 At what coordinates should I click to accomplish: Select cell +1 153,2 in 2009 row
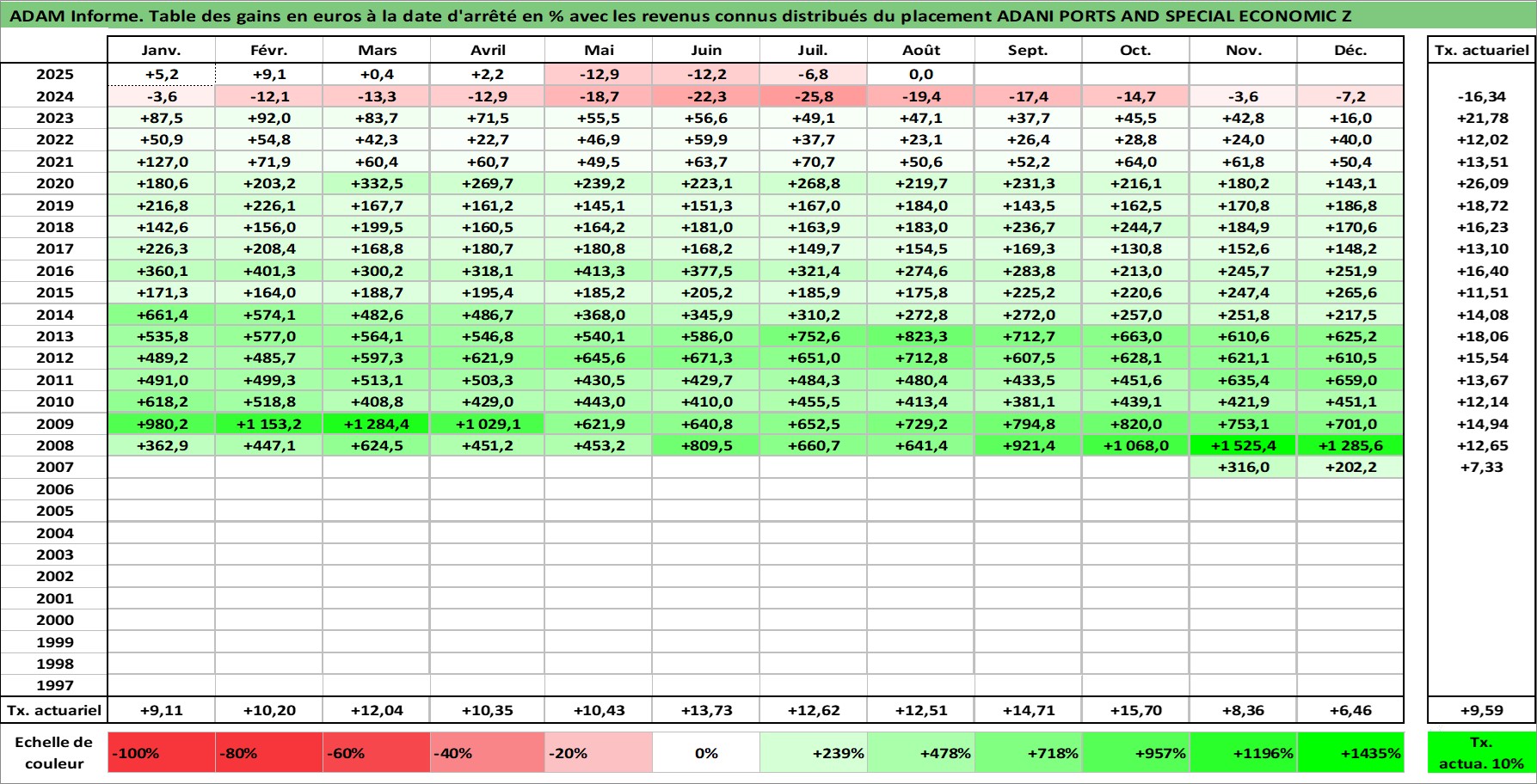[268, 424]
